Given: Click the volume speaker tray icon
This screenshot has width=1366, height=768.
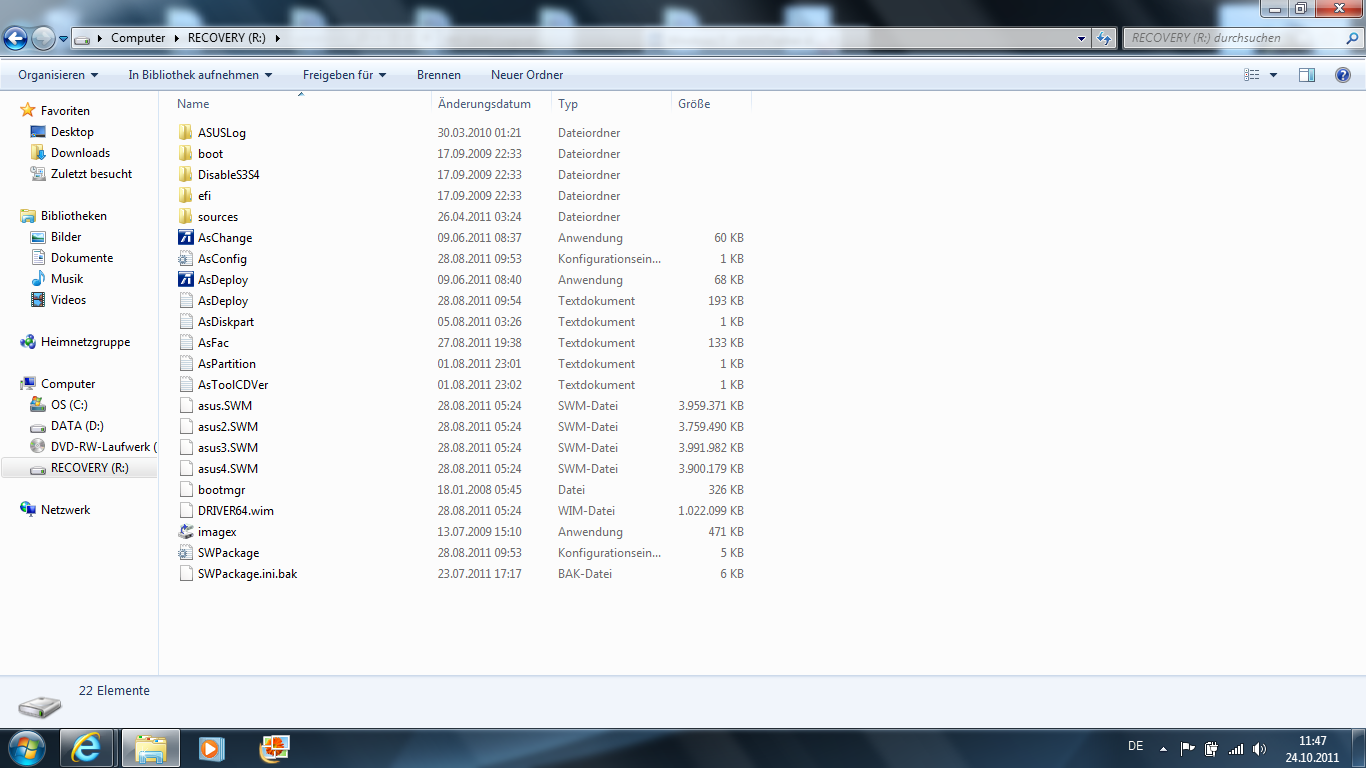Looking at the screenshot, I should click(x=1259, y=748).
